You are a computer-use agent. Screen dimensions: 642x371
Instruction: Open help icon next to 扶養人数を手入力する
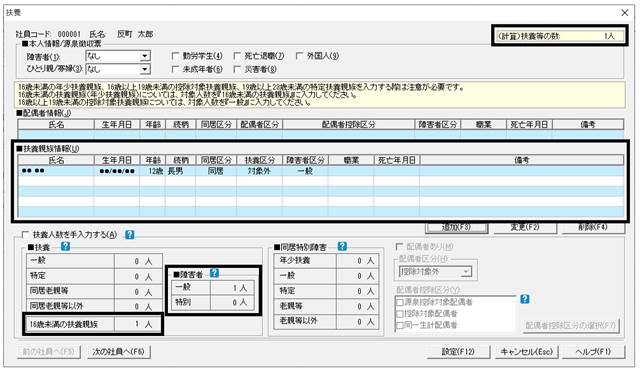[x=130, y=235]
